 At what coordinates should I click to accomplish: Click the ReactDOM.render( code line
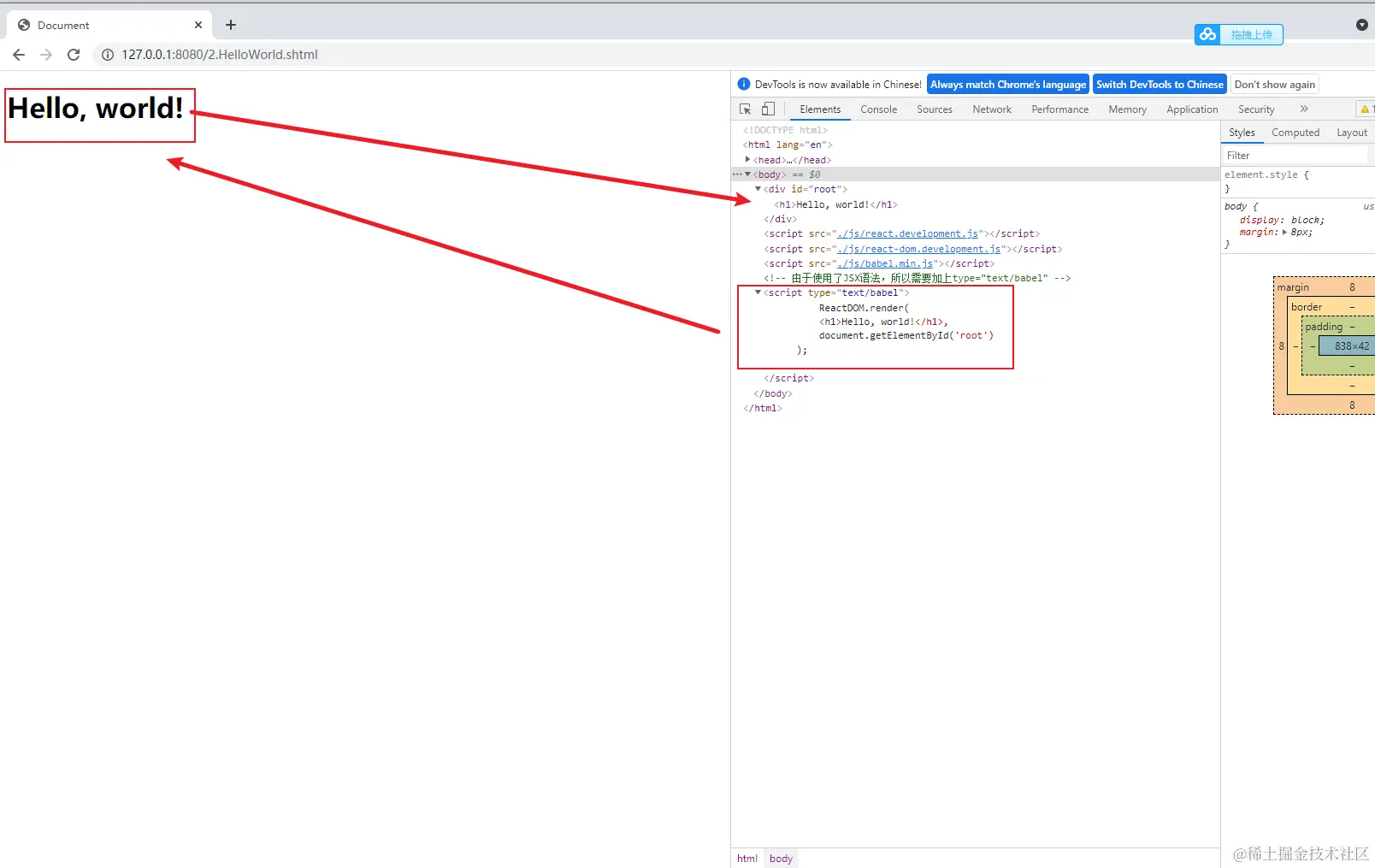click(865, 308)
